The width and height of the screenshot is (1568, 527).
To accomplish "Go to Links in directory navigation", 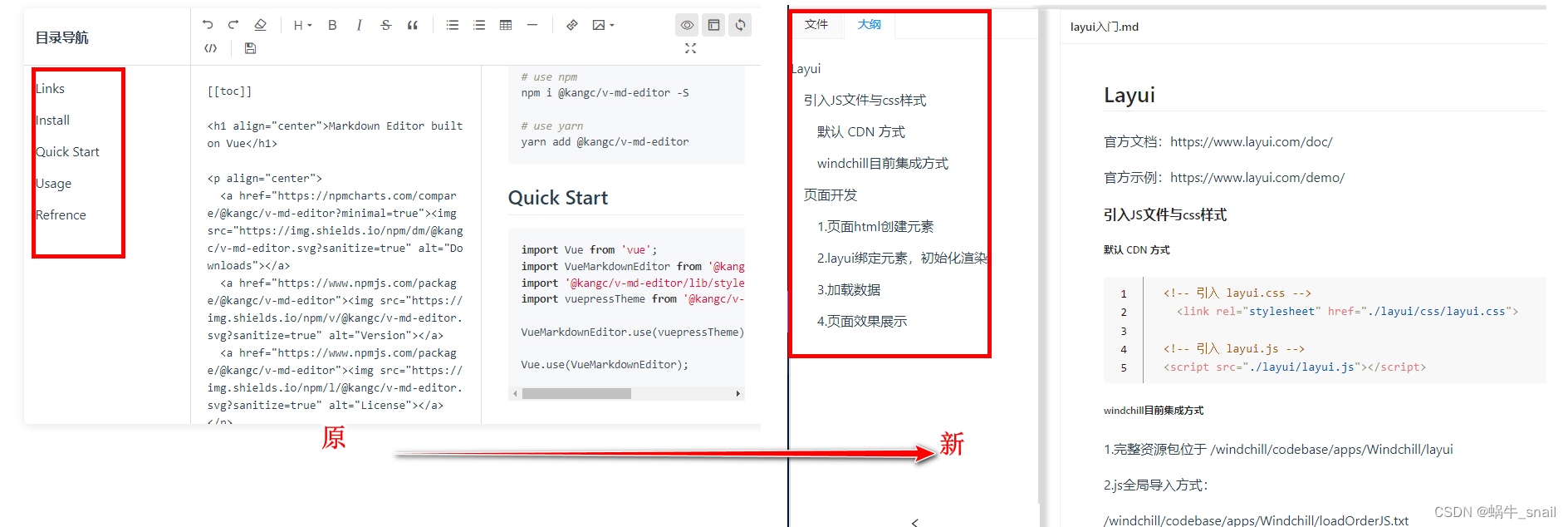I will pyautogui.click(x=50, y=88).
